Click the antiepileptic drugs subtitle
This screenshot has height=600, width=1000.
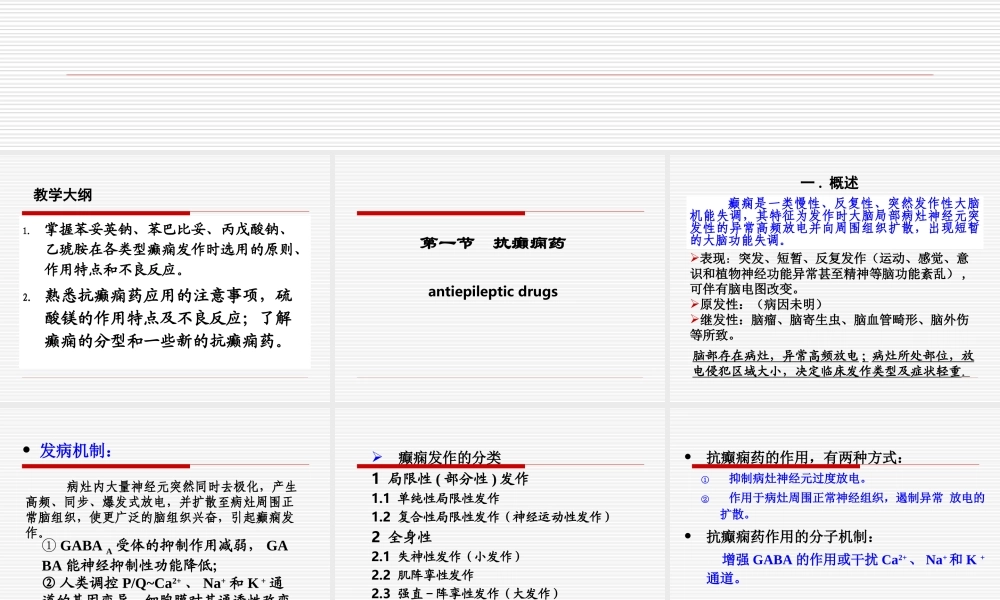pos(492,292)
